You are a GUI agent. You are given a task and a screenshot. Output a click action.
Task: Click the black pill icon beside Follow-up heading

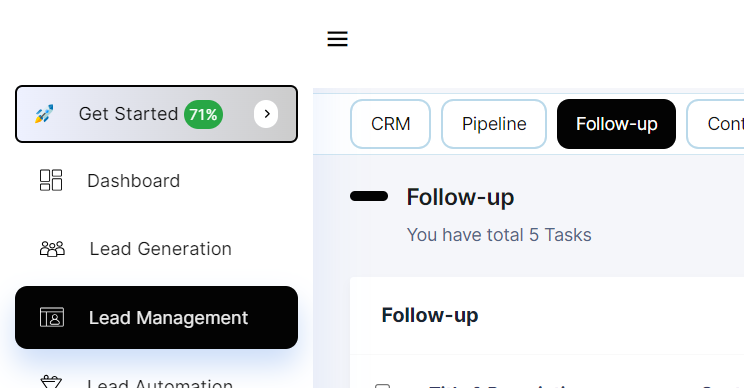(x=369, y=196)
